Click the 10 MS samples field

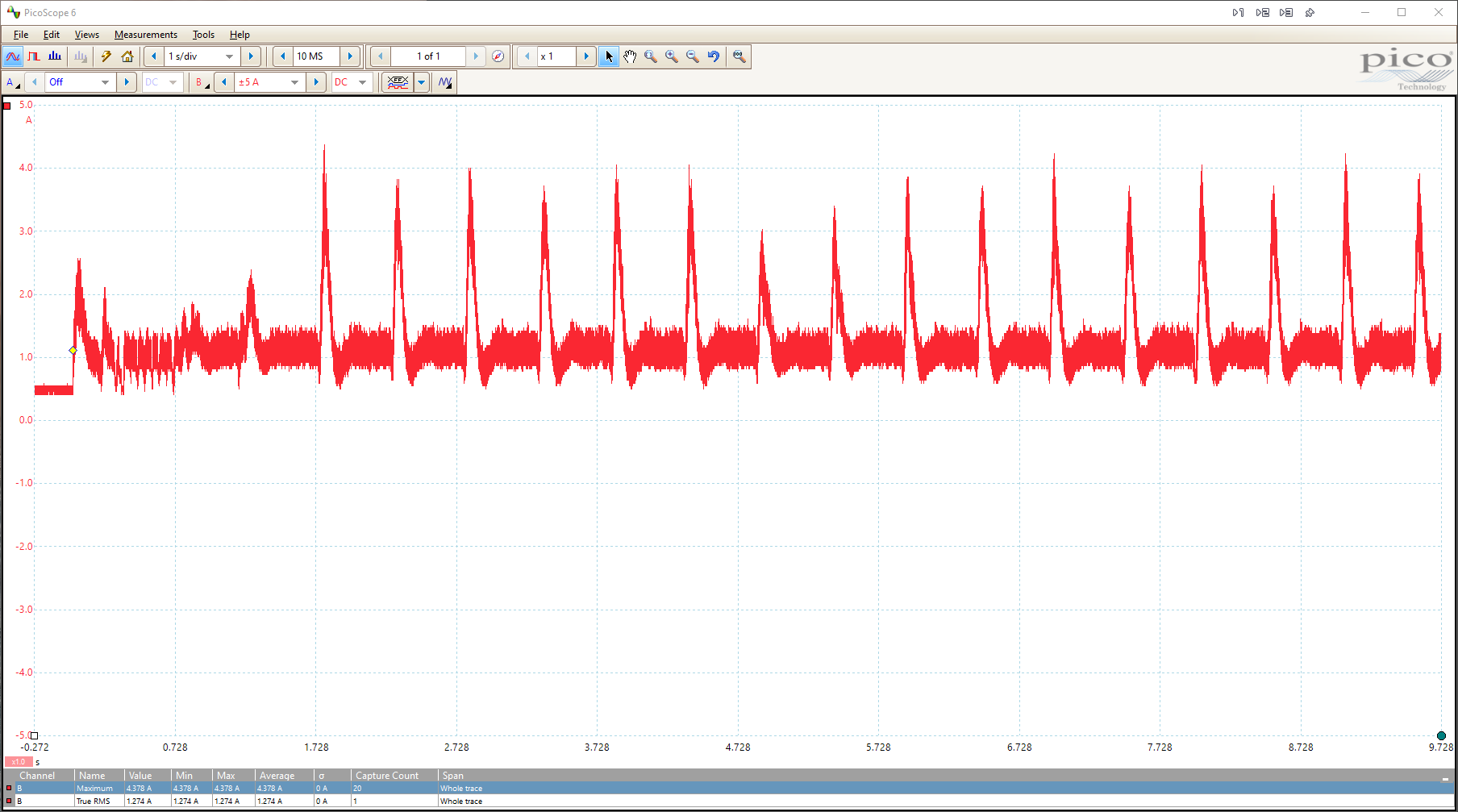[x=316, y=56]
